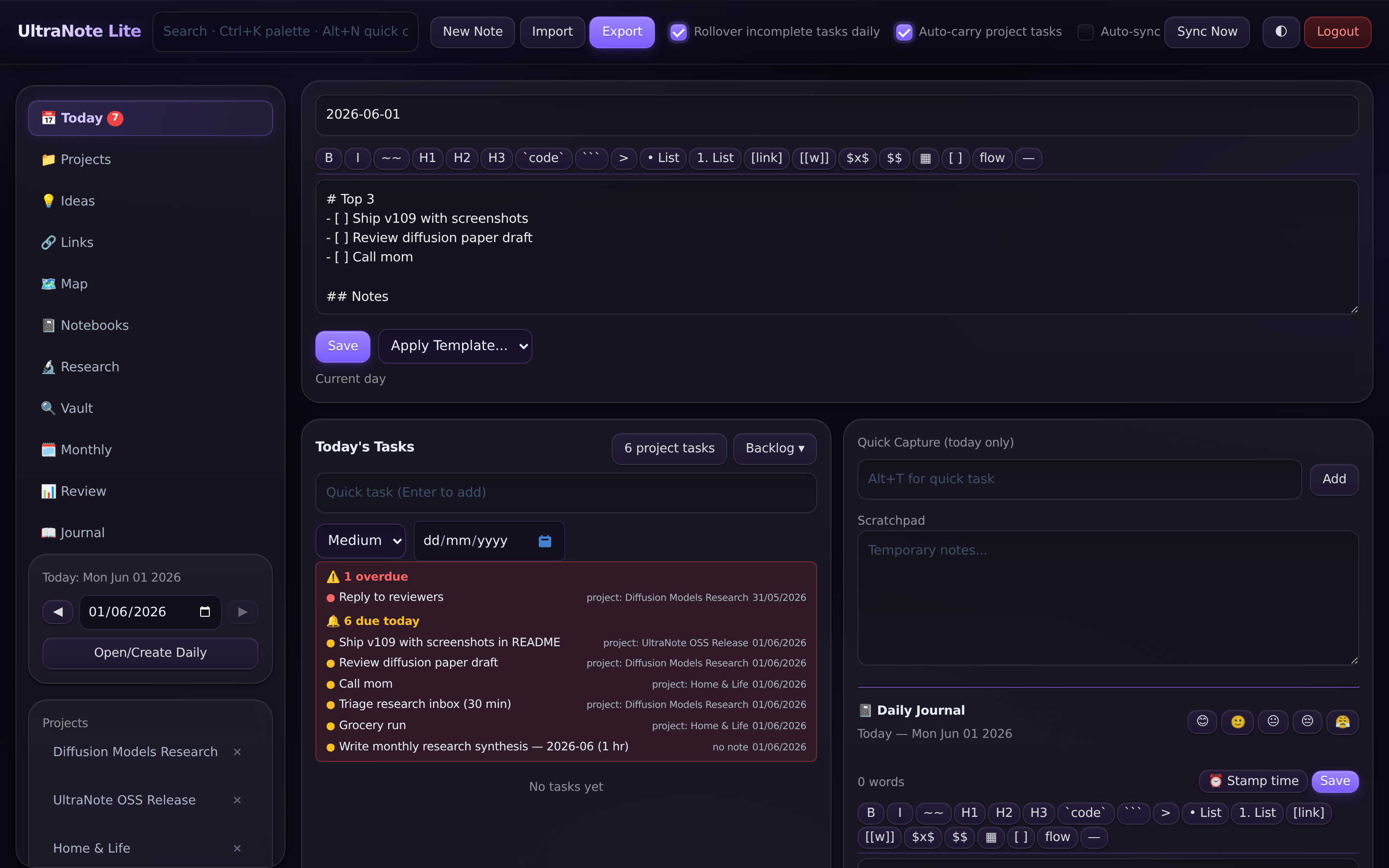Screen dimensions: 1389x868
Task: Open Research in sidebar
Action: pos(150,367)
